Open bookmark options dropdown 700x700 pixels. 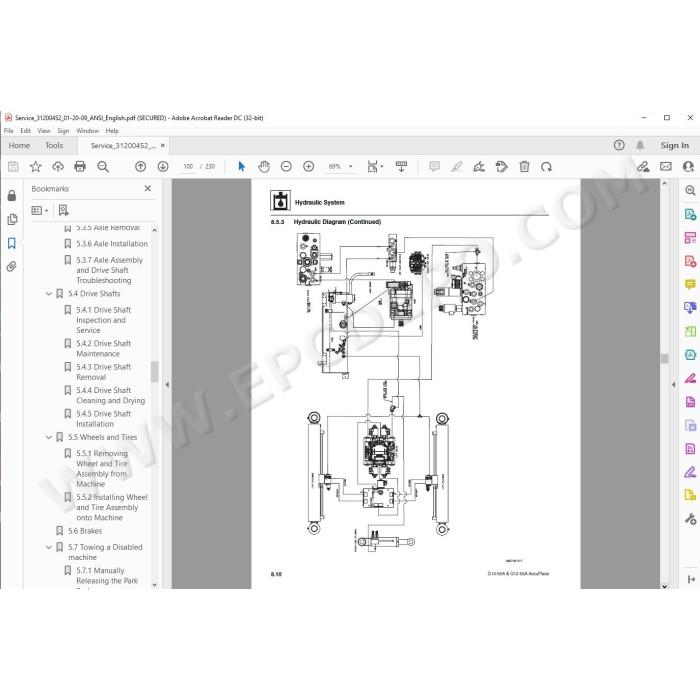pyautogui.click(x=40, y=210)
